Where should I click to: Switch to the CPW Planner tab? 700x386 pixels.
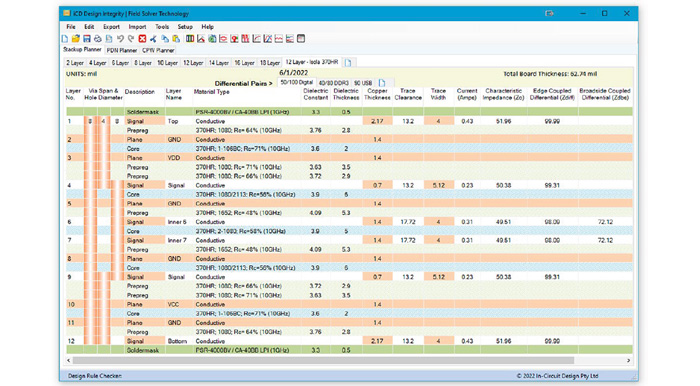click(x=158, y=50)
